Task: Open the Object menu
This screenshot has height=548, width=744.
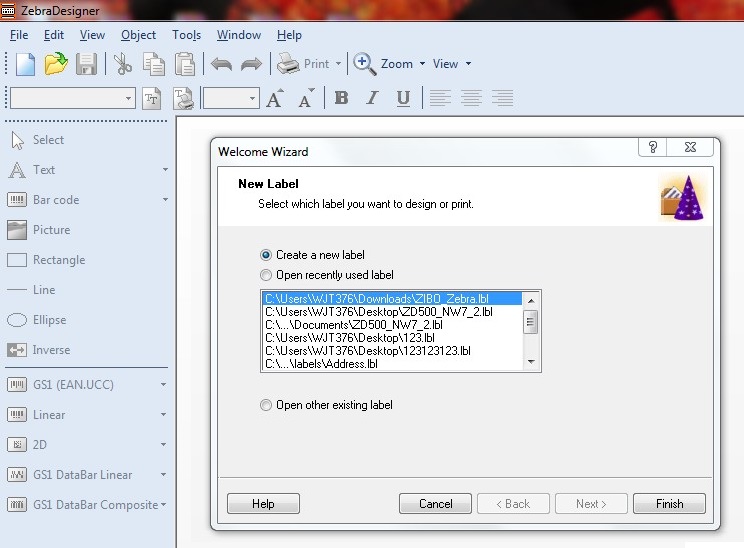Action: click(138, 35)
